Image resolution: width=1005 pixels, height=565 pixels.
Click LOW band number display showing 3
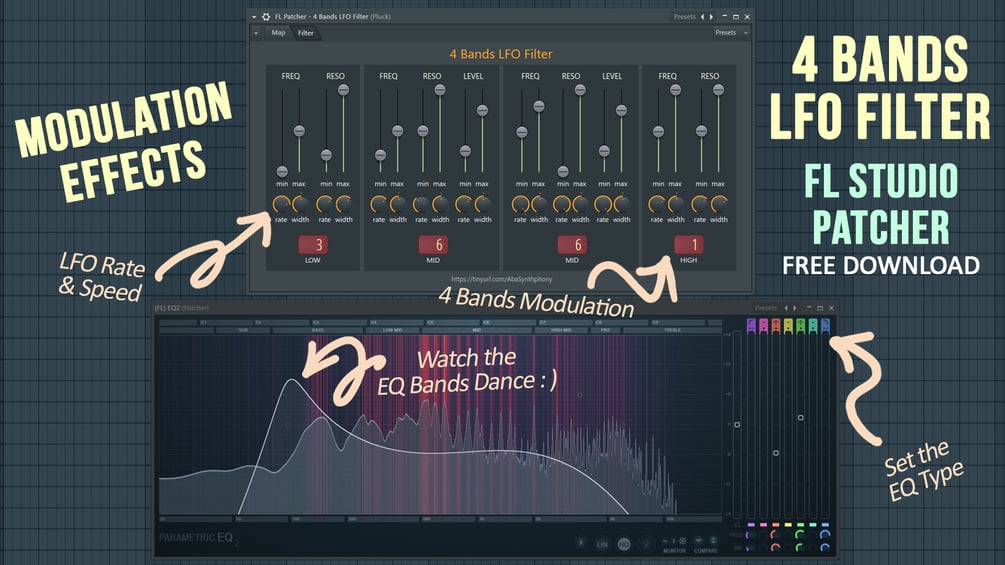coord(313,245)
